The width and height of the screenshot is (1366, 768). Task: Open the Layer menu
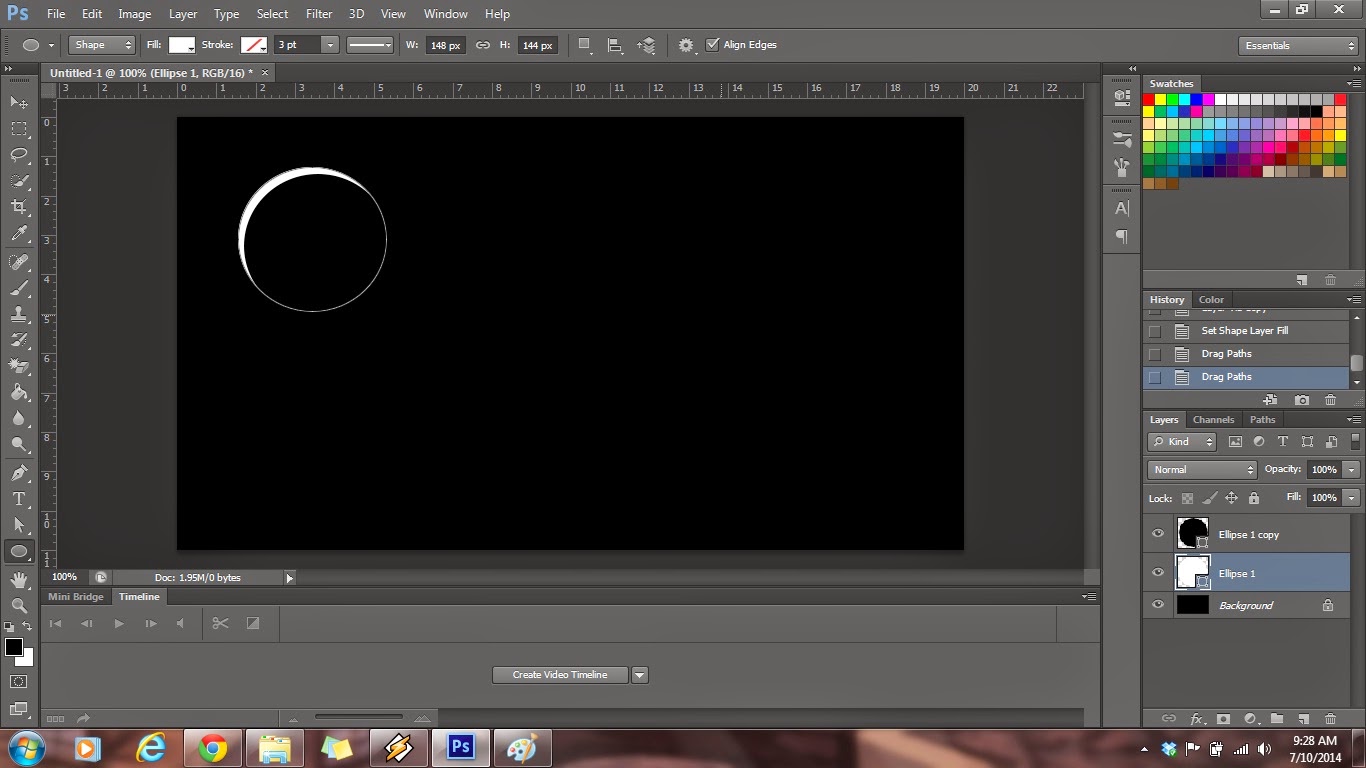coord(183,14)
